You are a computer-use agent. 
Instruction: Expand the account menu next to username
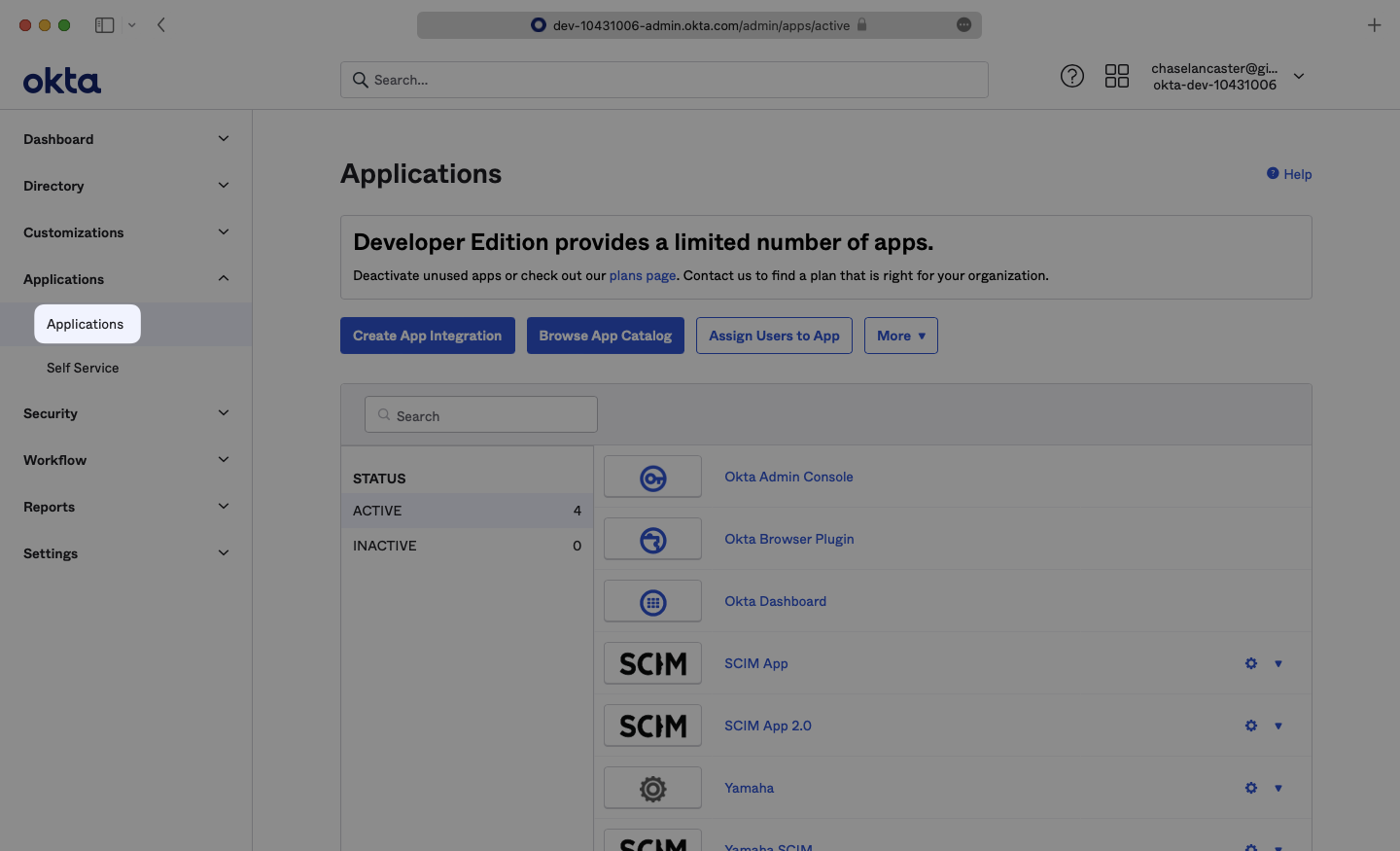[x=1298, y=76]
